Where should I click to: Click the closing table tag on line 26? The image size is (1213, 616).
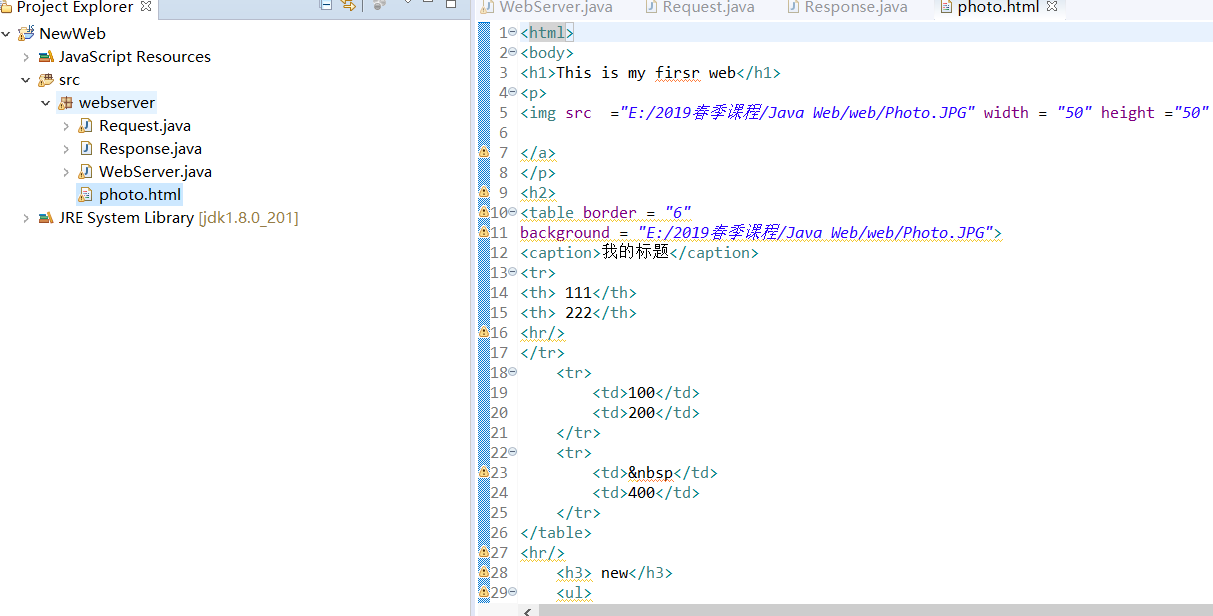point(556,532)
